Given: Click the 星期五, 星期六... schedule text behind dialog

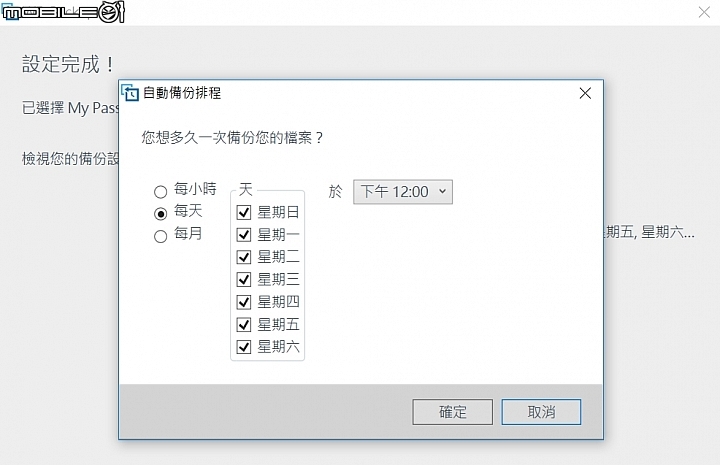Looking at the screenshot, I should [x=650, y=232].
